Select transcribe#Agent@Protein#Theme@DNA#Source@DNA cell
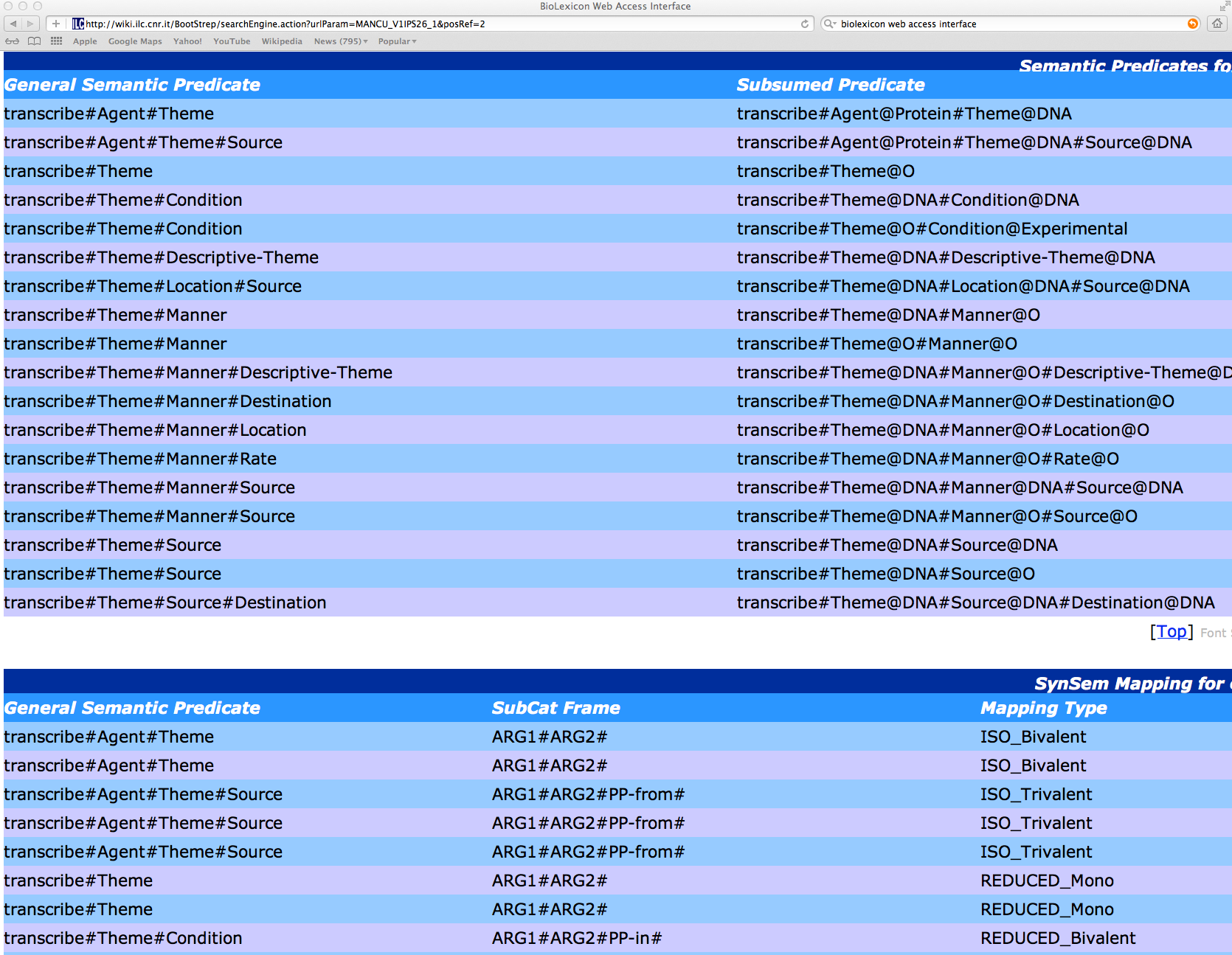Viewport: 1232px width, 955px height. pos(964,142)
